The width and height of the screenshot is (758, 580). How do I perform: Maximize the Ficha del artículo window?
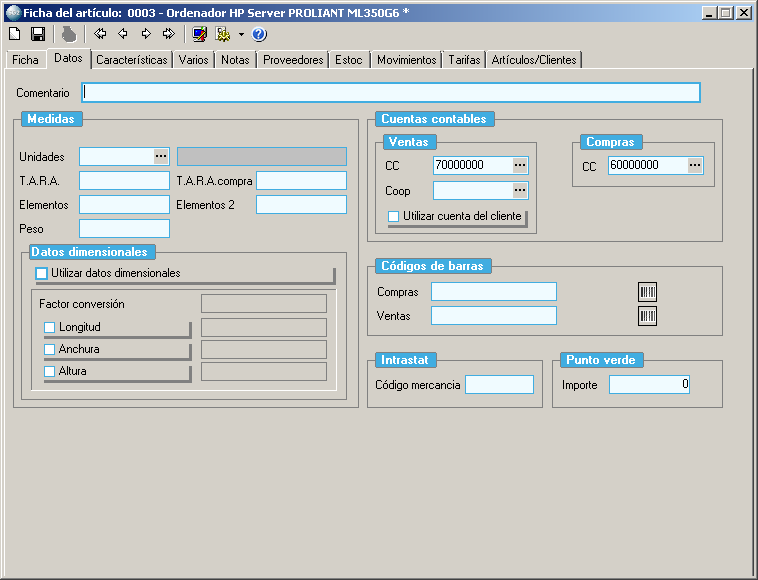pyautogui.click(x=726, y=13)
